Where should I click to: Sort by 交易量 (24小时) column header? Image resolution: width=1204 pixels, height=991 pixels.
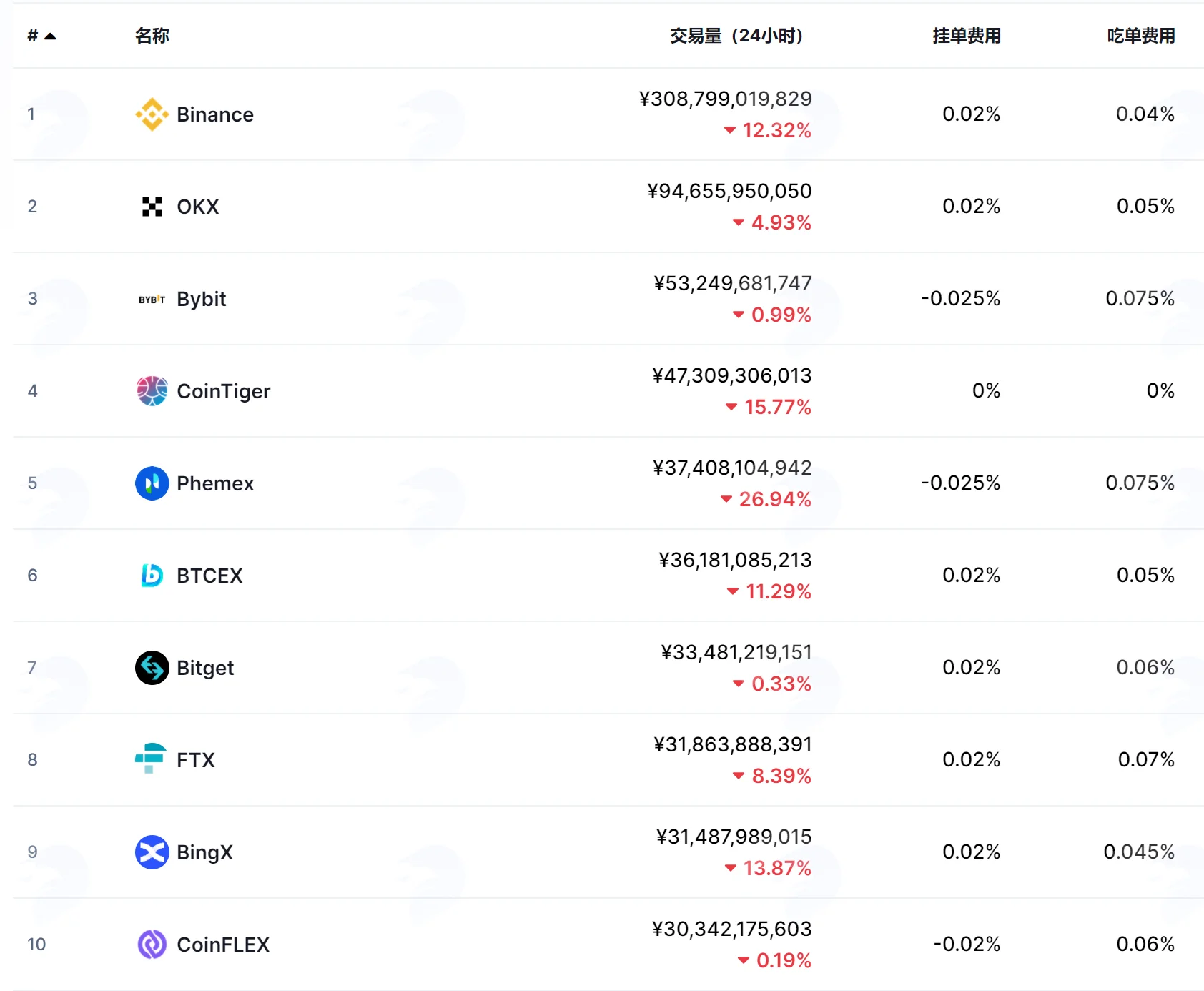click(736, 36)
